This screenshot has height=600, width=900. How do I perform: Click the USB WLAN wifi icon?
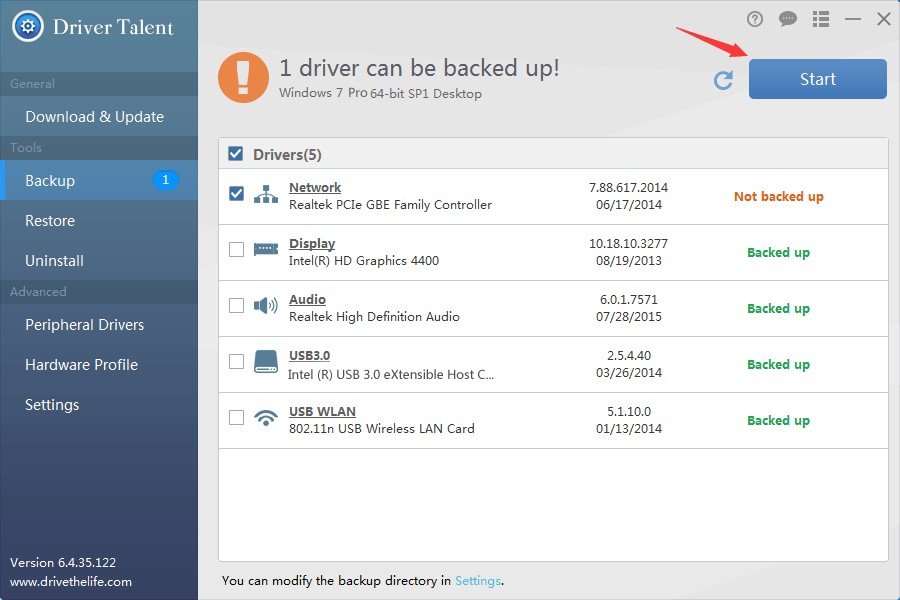(x=266, y=417)
